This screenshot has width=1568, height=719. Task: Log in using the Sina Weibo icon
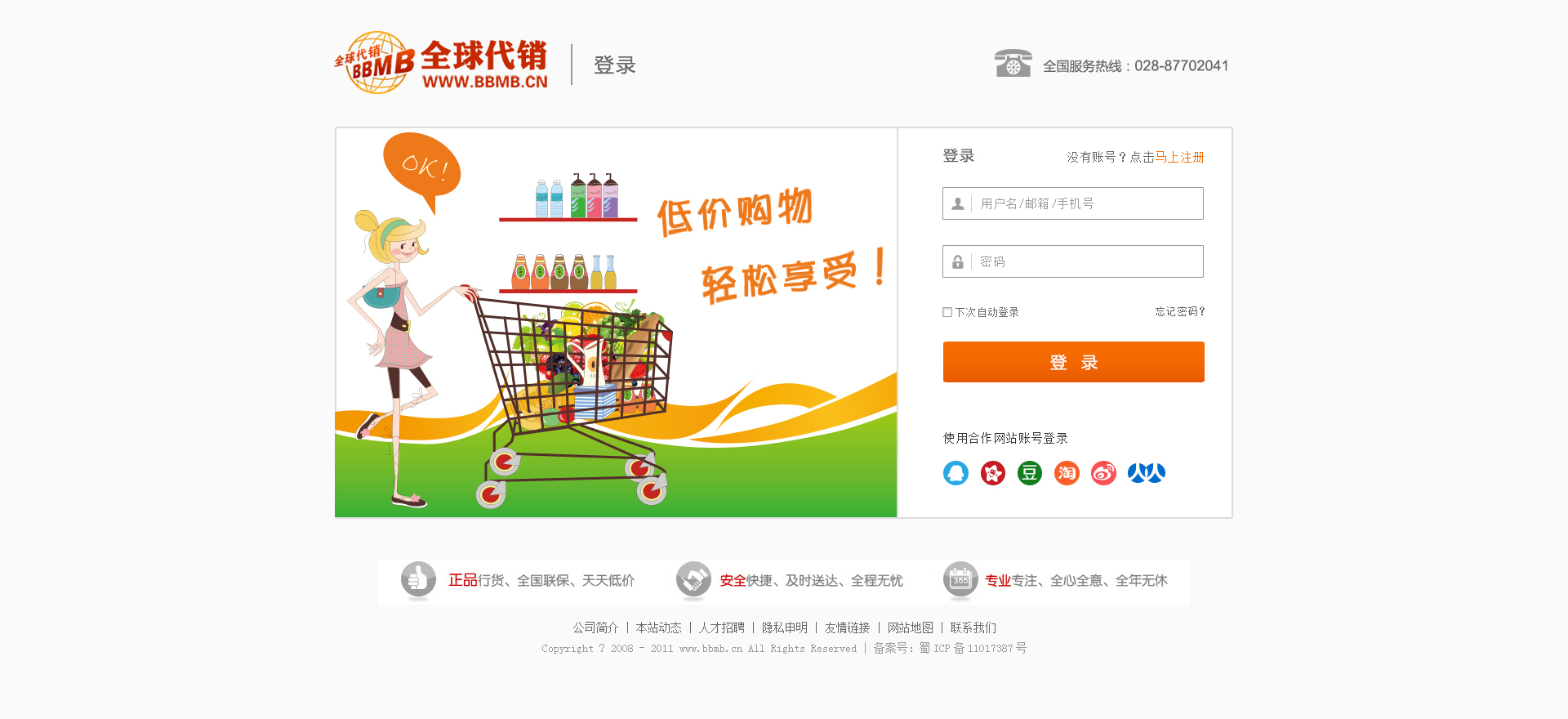(x=1103, y=473)
